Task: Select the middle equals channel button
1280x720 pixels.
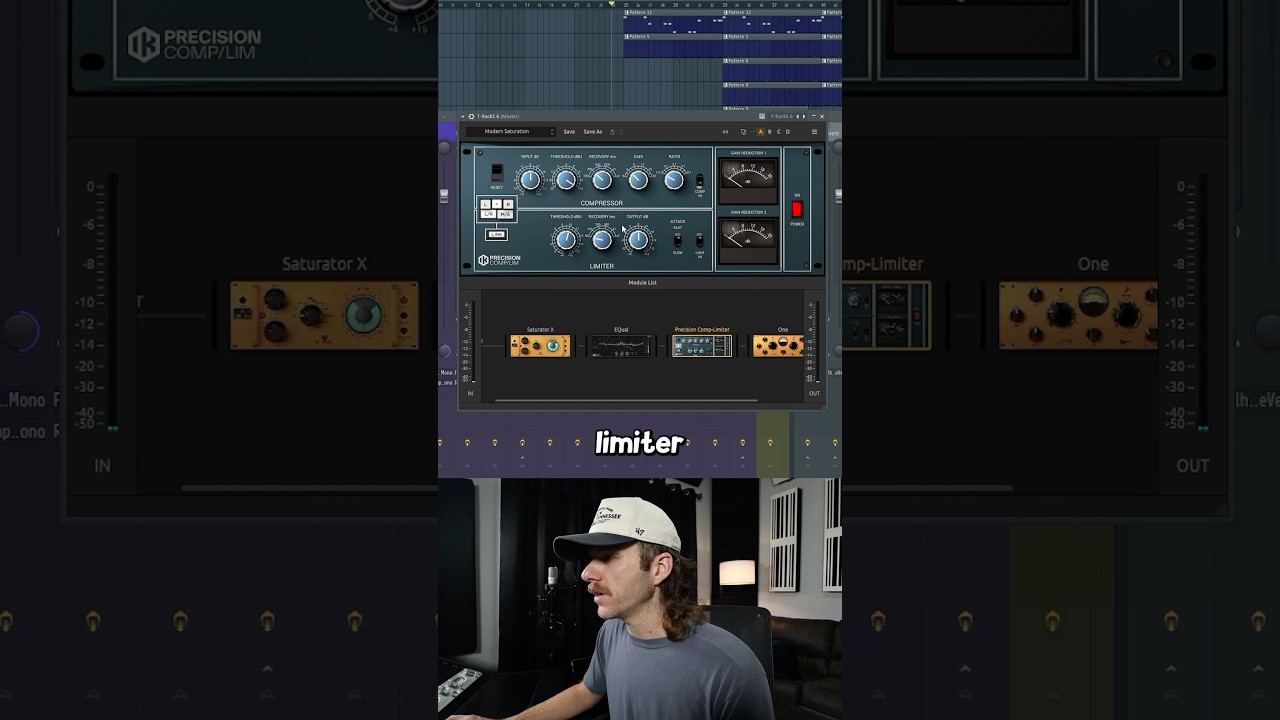Action: [x=497, y=204]
